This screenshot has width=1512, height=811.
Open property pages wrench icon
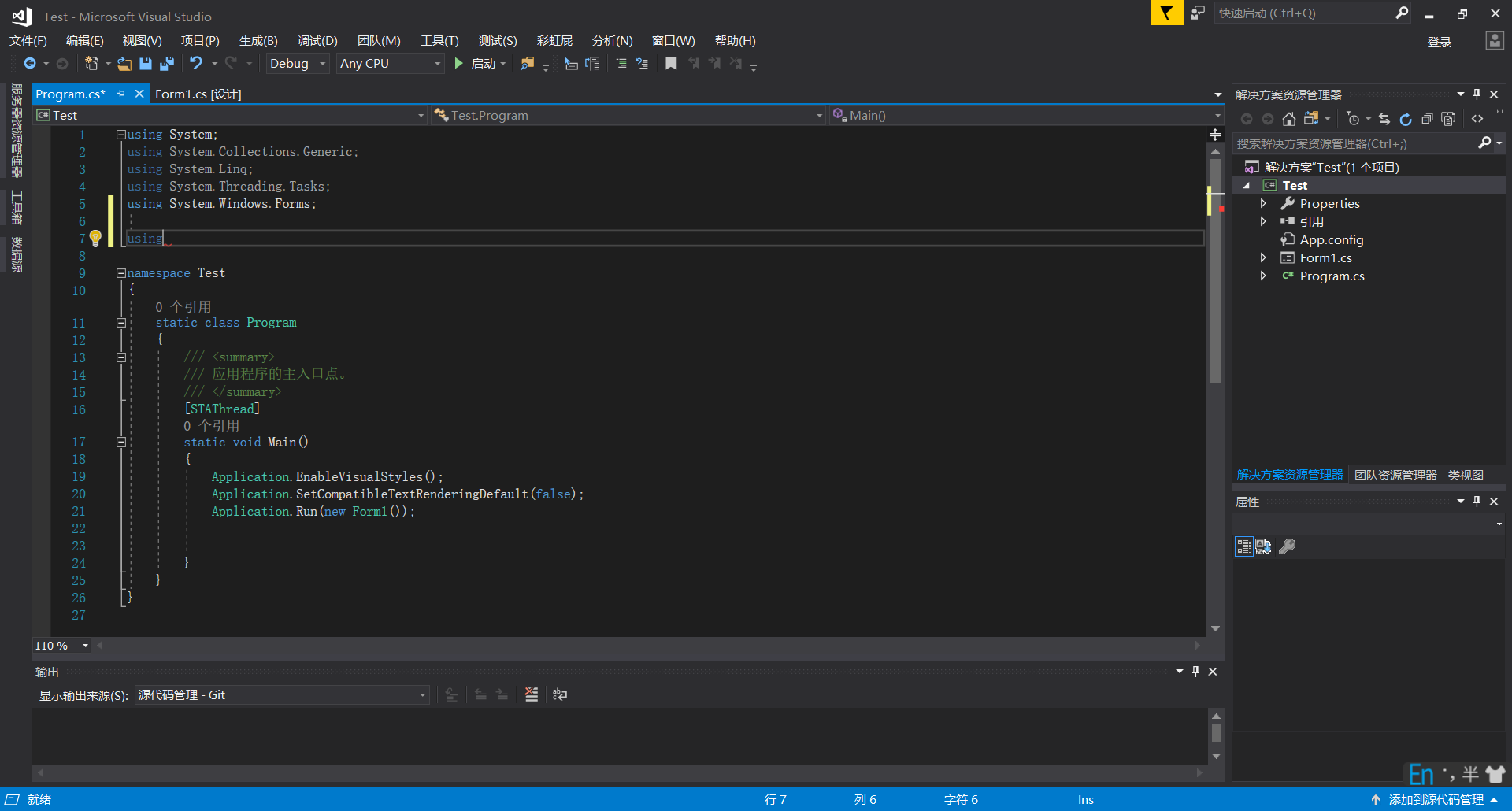(1287, 546)
